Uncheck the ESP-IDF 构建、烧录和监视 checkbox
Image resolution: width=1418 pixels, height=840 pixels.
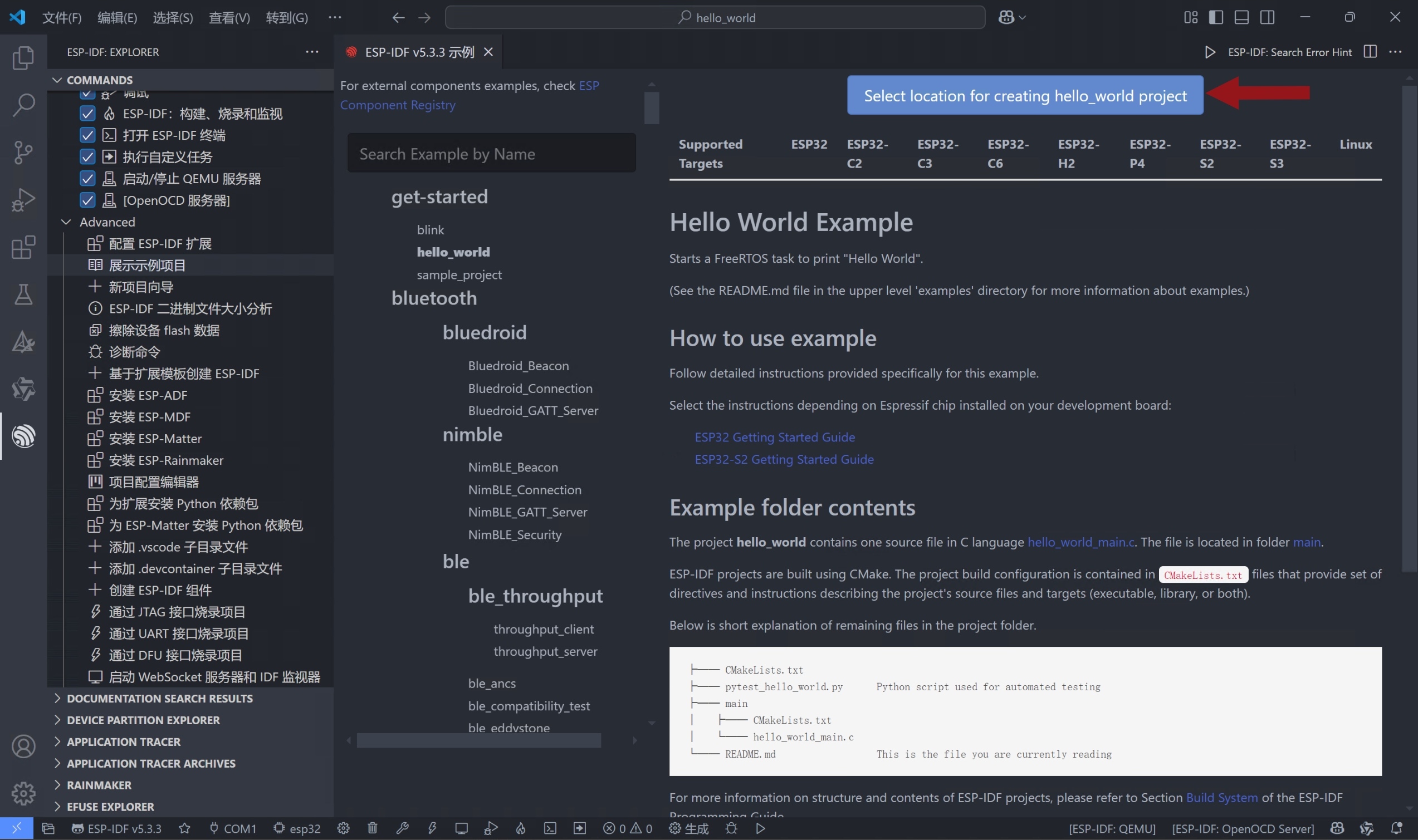coord(88,114)
